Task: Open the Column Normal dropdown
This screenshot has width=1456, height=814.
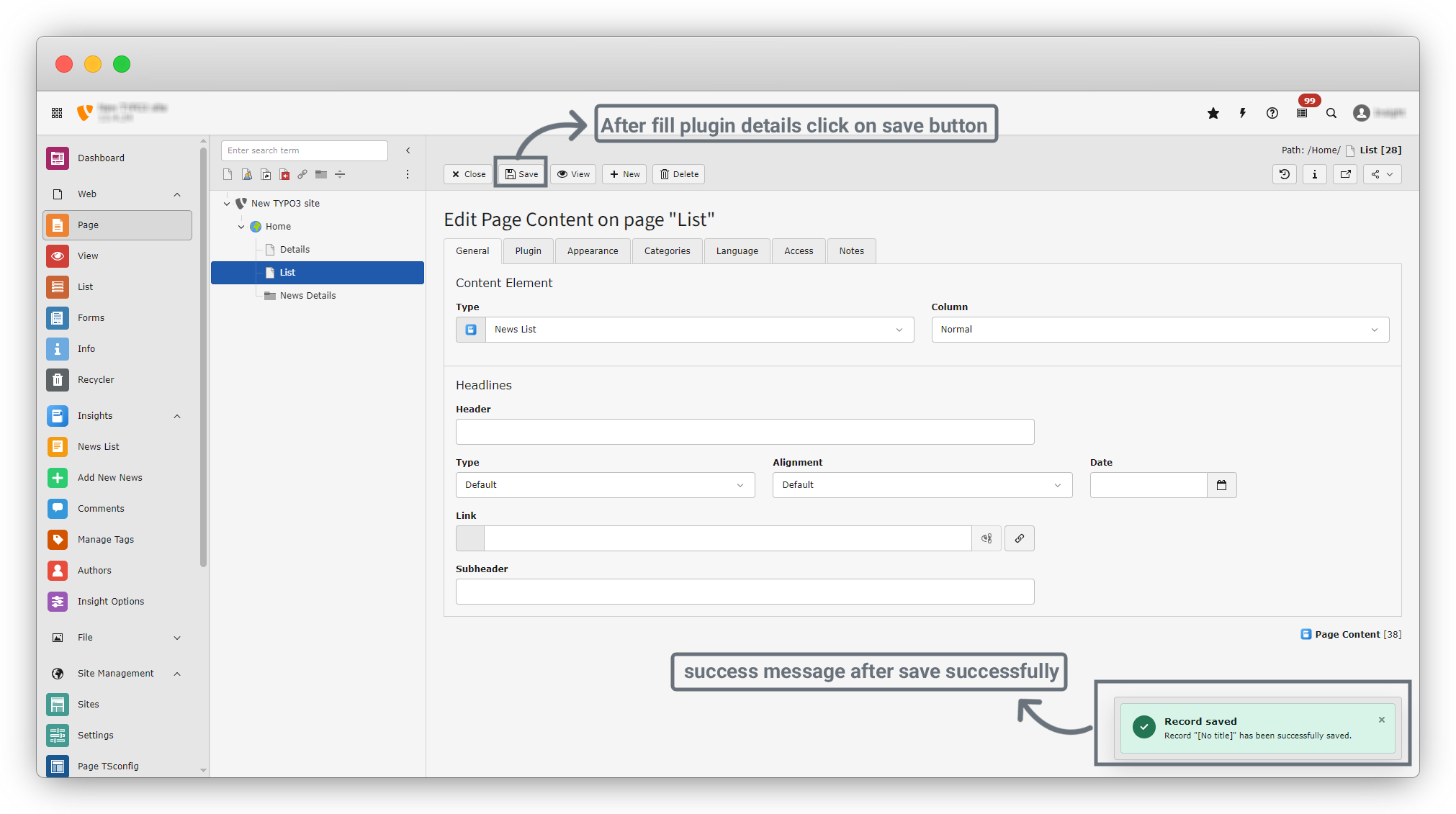Action: click(x=1159, y=330)
